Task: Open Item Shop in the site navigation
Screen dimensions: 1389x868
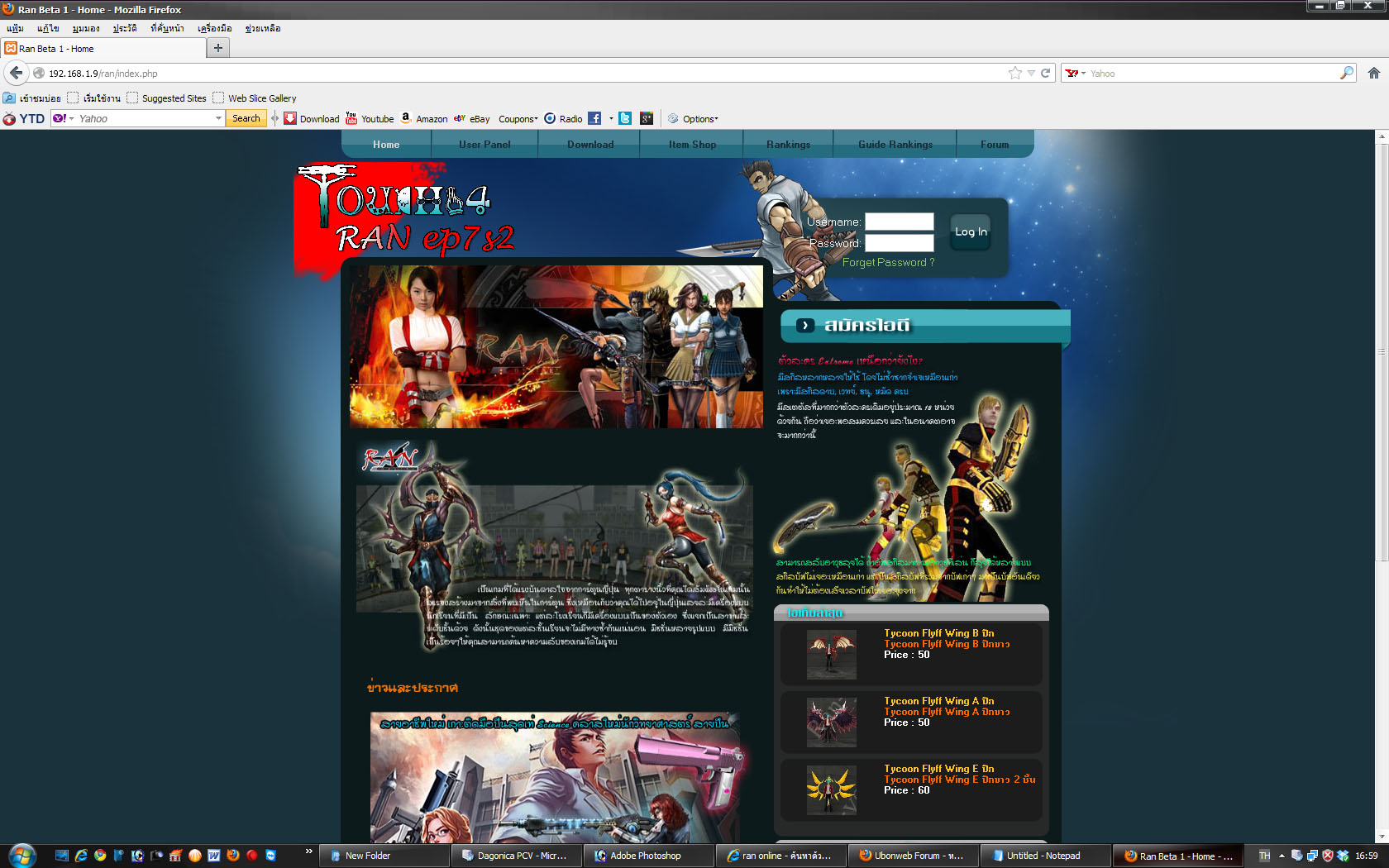Action: 693,144
